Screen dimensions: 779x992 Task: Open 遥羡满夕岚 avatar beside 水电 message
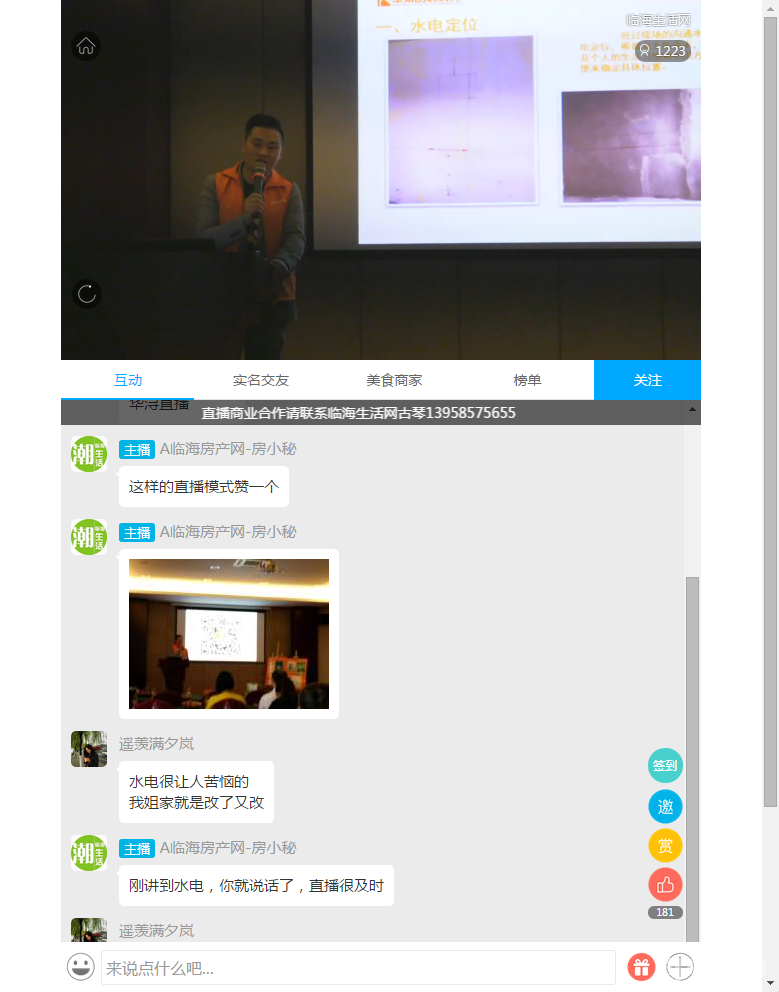[x=89, y=749]
